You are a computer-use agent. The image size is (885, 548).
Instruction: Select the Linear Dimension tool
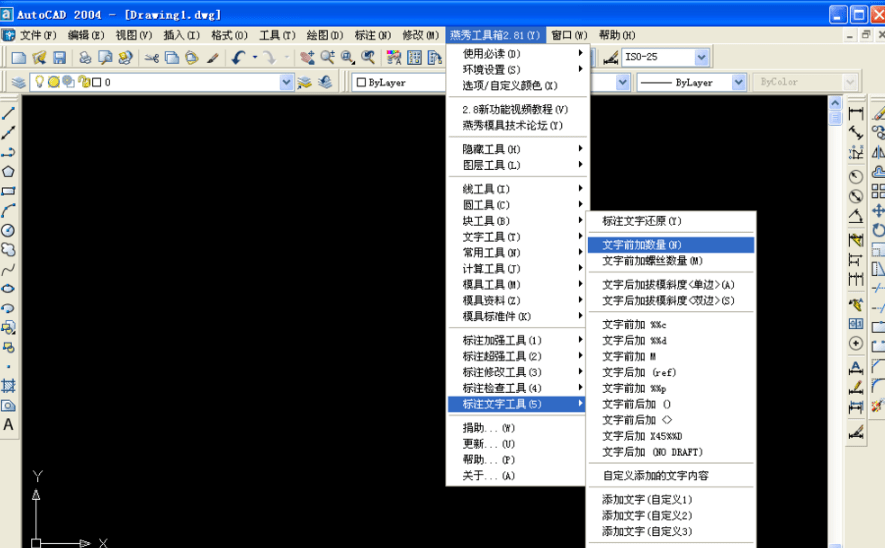856,113
